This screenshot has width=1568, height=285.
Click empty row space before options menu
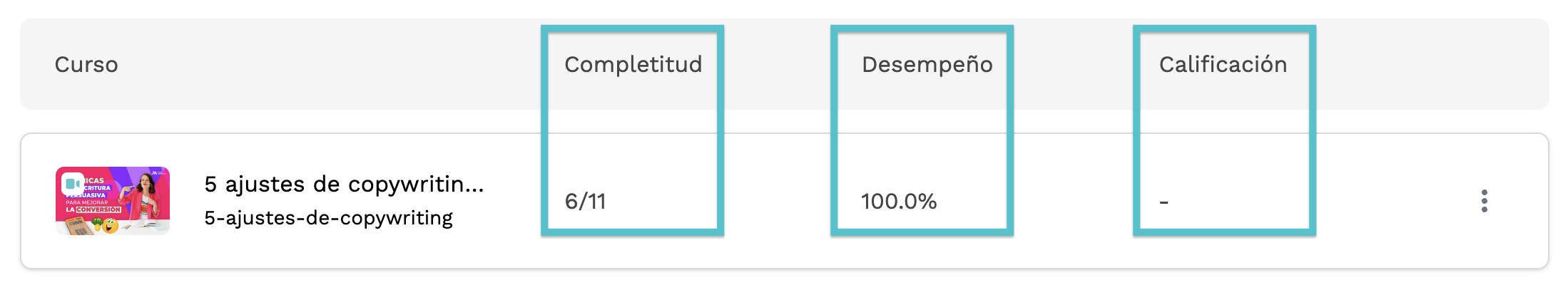(x=1391, y=201)
